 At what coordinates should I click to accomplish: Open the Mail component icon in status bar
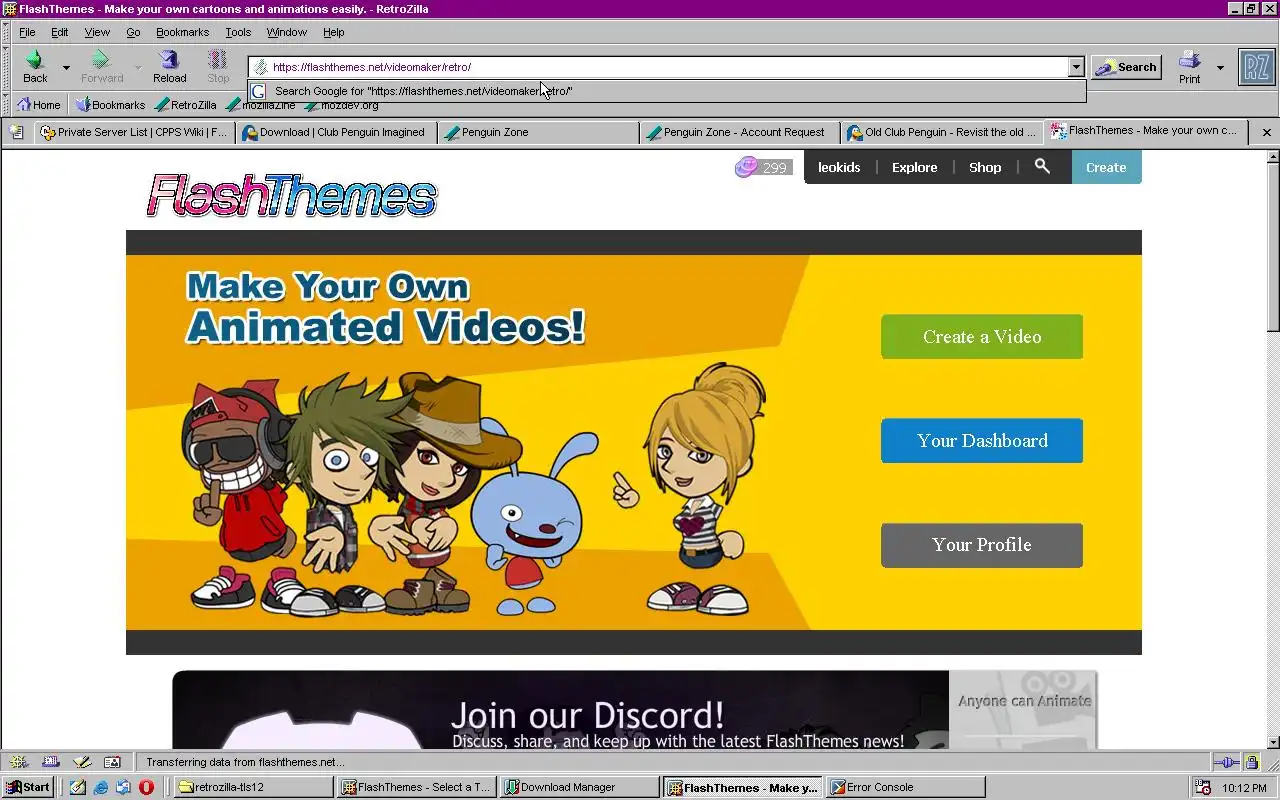[51, 762]
